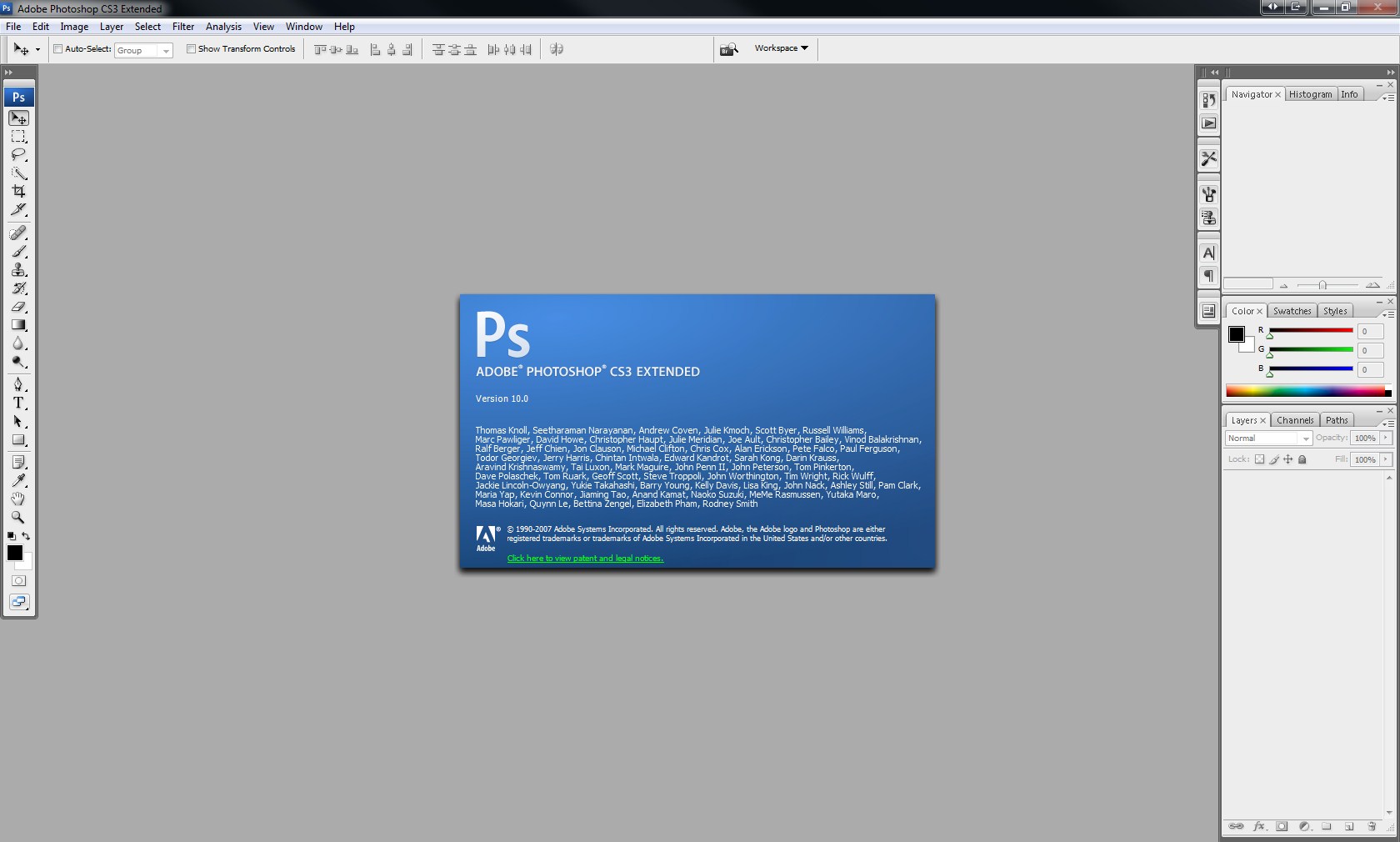Select the Hand tool

18,499
